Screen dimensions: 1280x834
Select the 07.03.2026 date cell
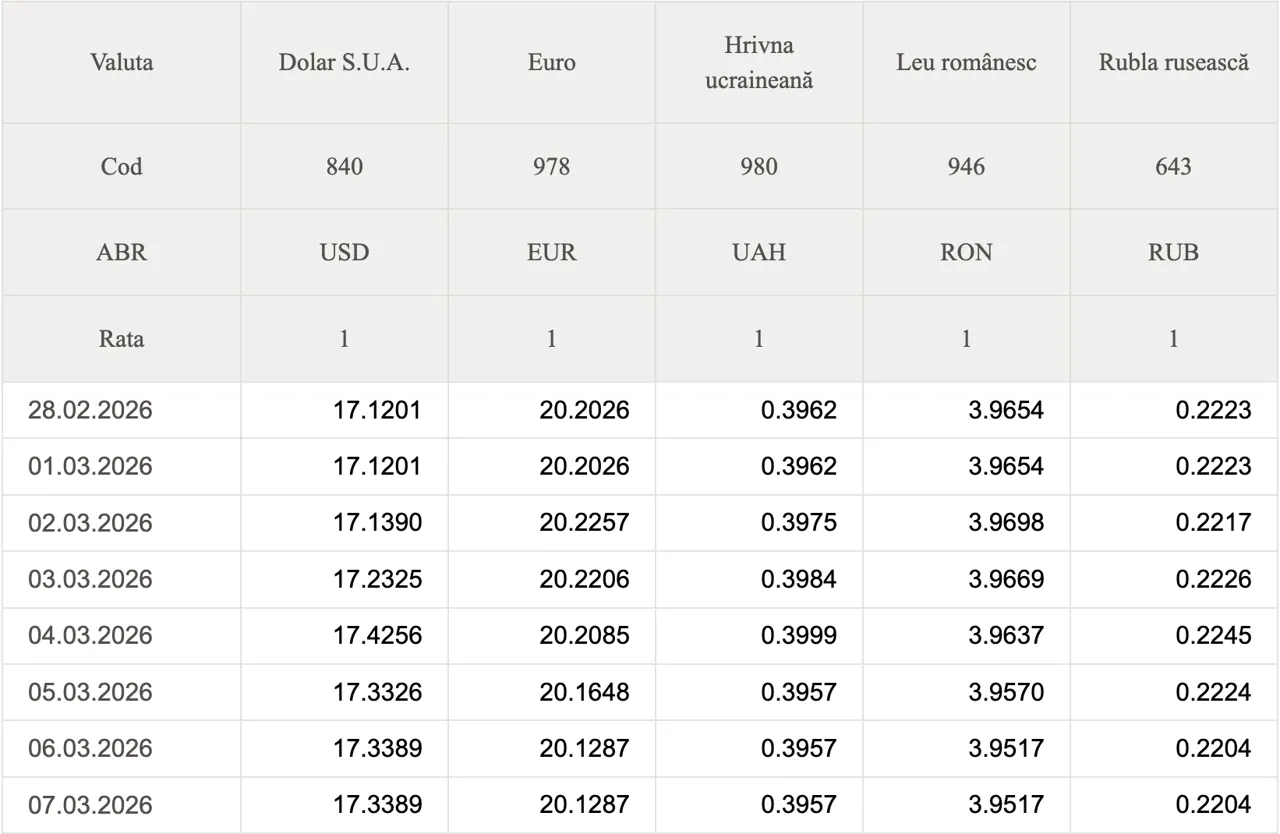click(x=90, y=805)
